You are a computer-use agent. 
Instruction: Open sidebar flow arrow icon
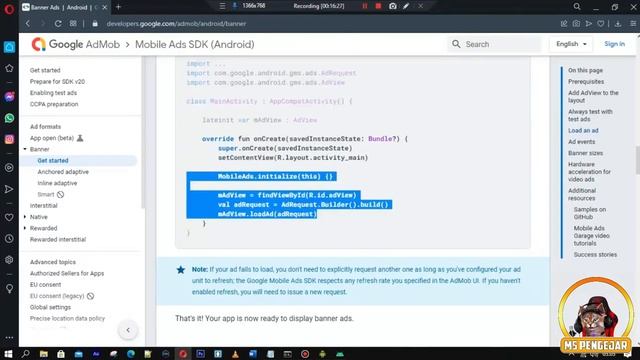[x=9, y=189]
